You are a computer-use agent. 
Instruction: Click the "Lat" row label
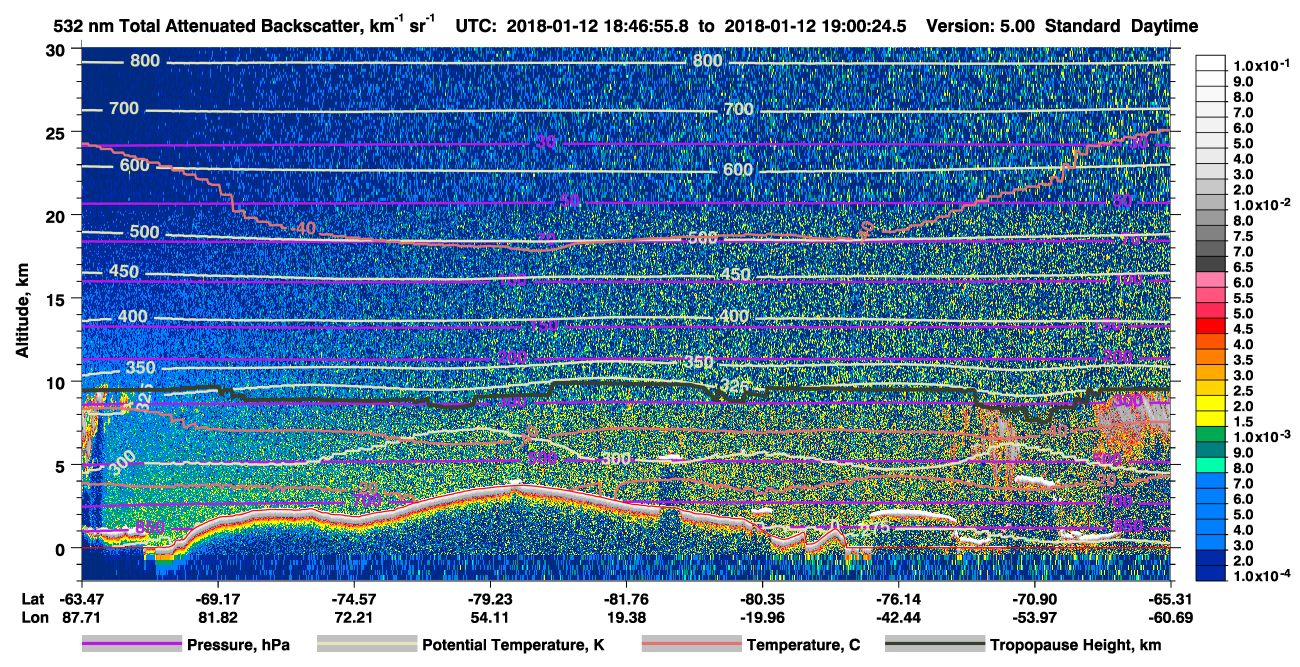pos(33,599)
